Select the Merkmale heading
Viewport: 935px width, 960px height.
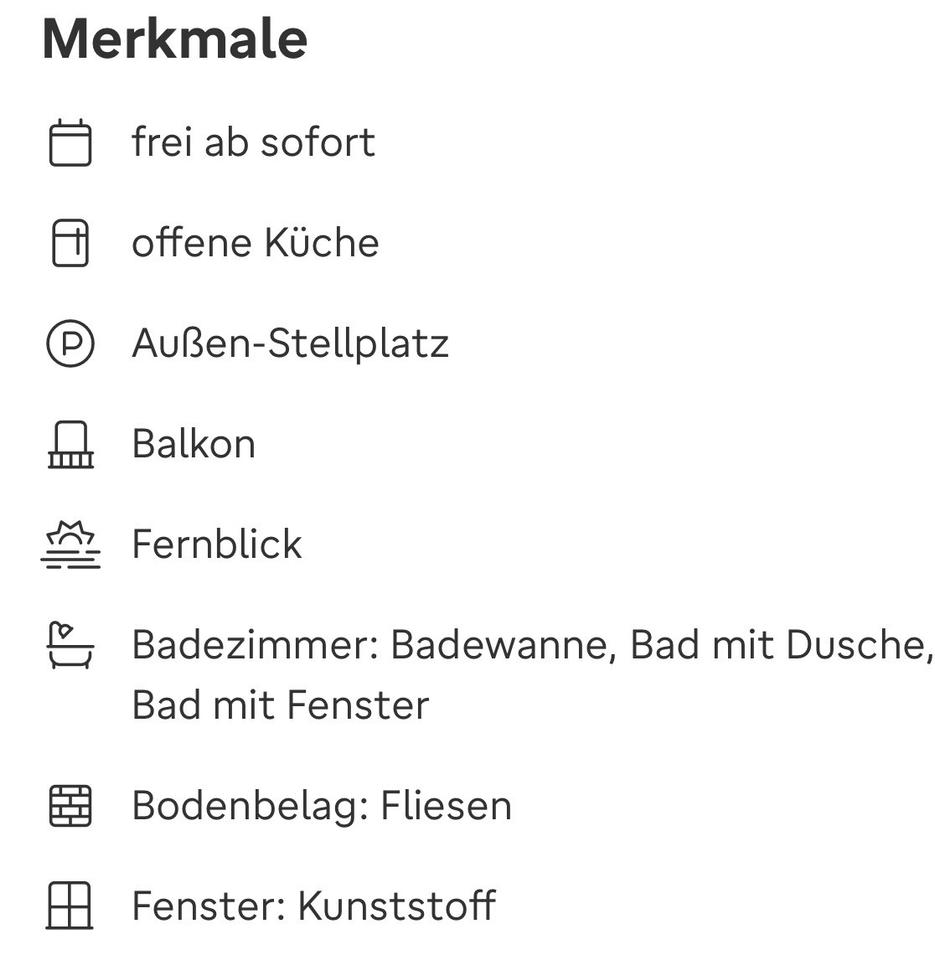tap(175, 40)
